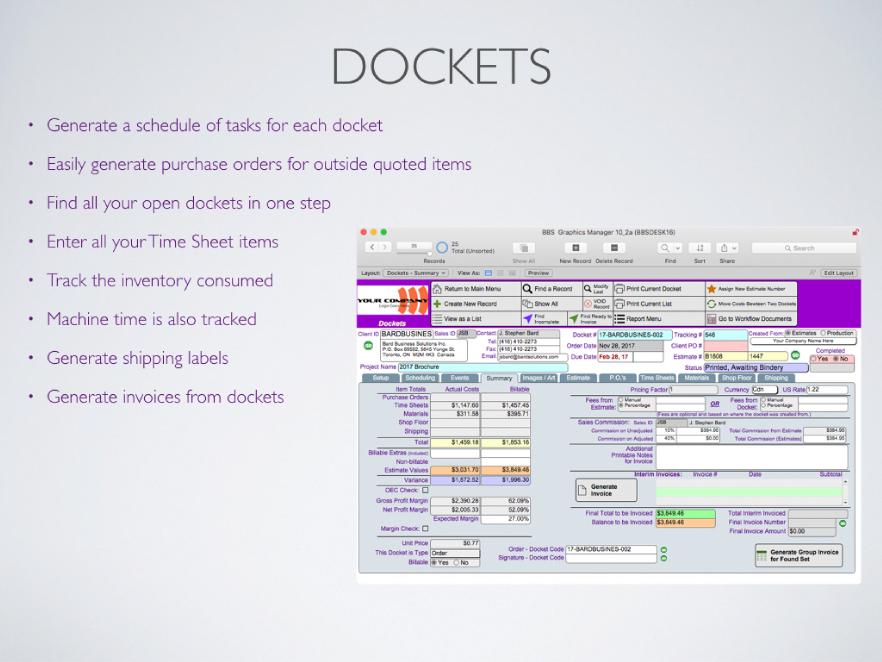Click the Show All toolbar icon
This screenshot has height=662, width=882.
click(524, 248)
